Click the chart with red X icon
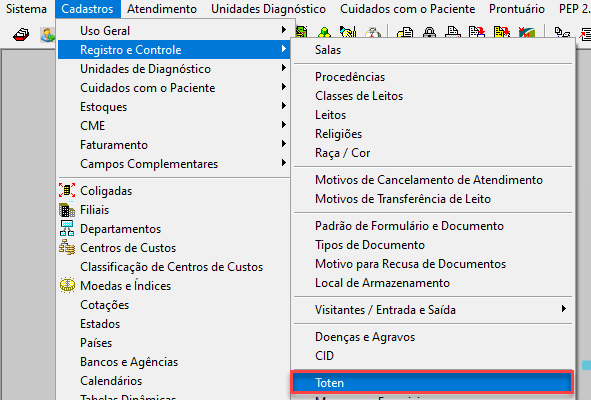Viewport: 591px width, 400px height. [x=527, y=32]
